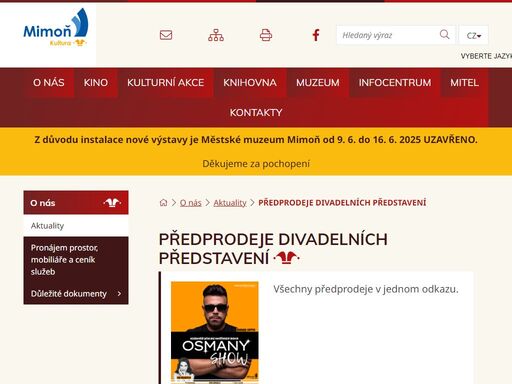Open the sitemap icon

(216, 35)
